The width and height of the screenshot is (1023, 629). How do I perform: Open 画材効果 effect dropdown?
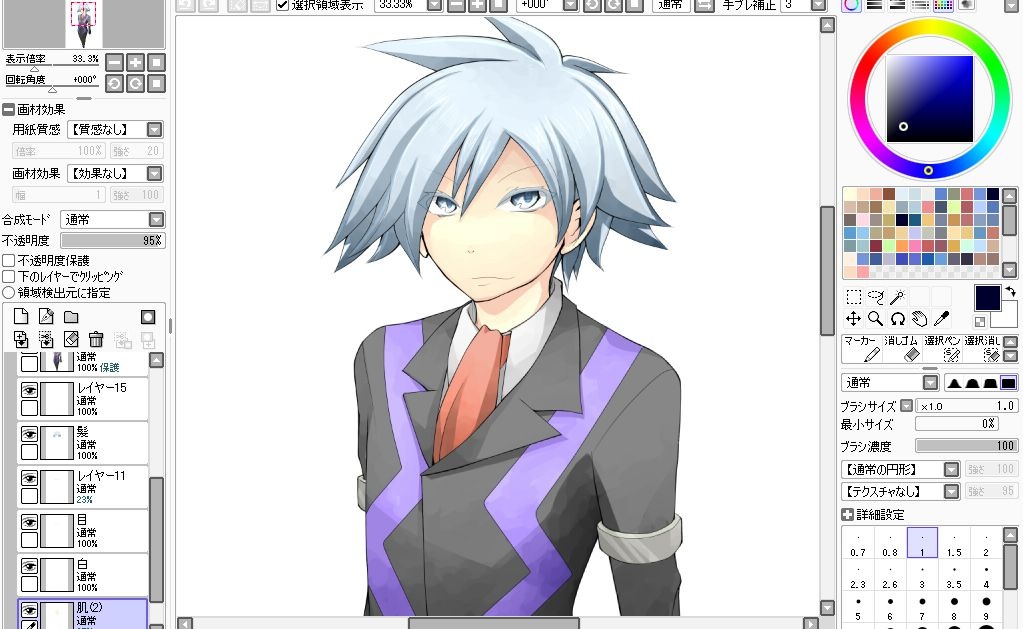(154, 174)
